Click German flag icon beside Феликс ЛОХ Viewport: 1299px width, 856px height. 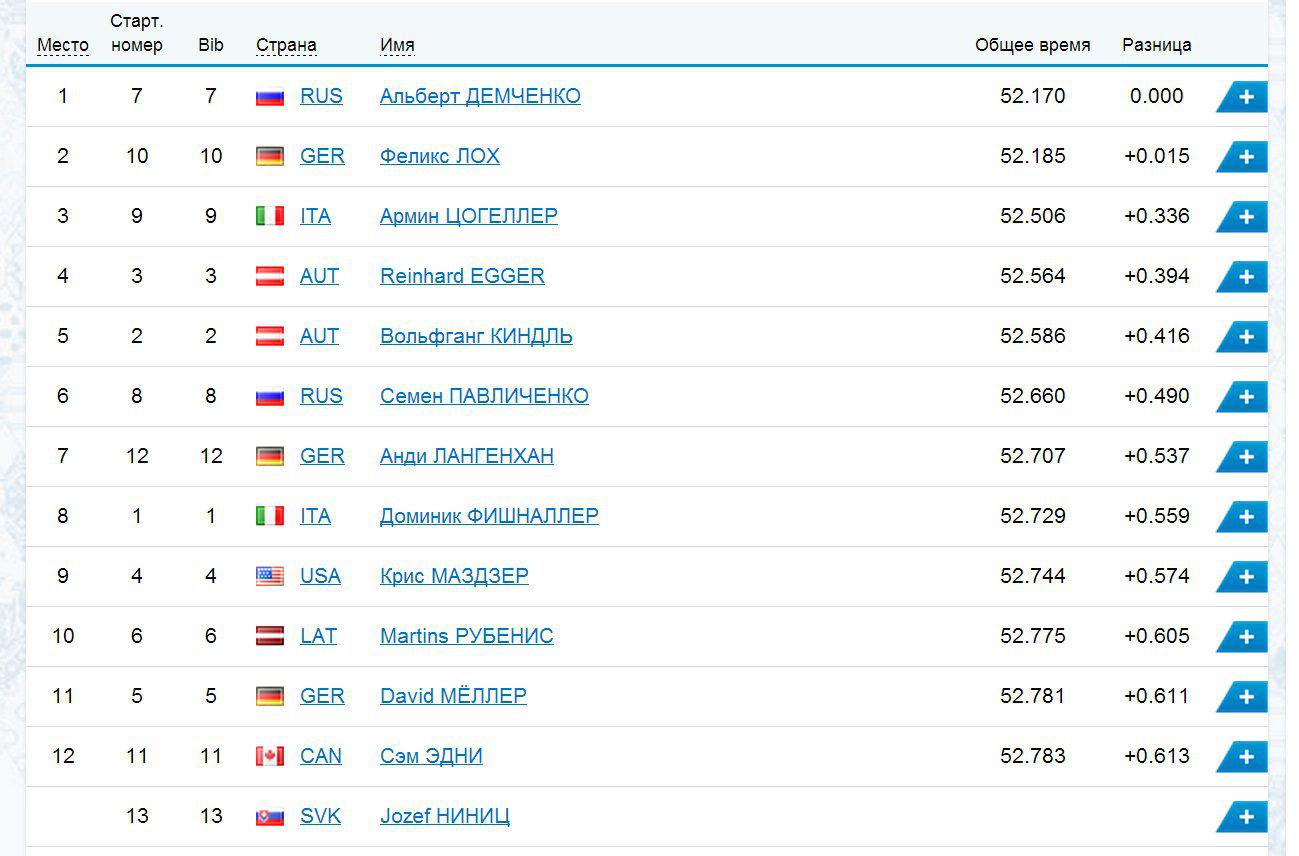pos(270,157)
